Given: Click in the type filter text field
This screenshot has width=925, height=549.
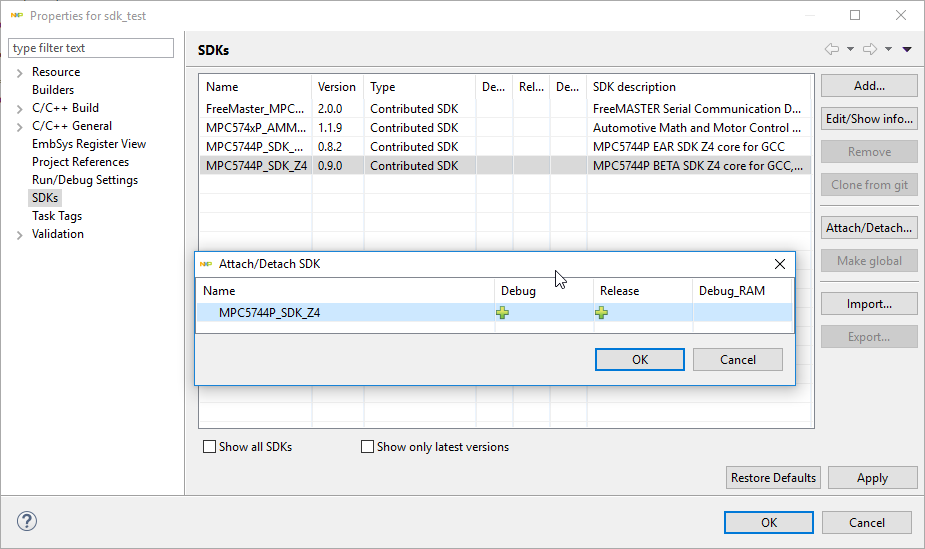Looking at the screenshot, I should point(90,48).
